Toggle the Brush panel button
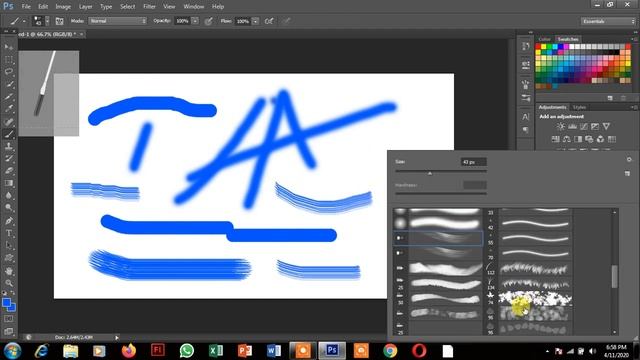Screen dimensions: 640x360 [60, 21]
